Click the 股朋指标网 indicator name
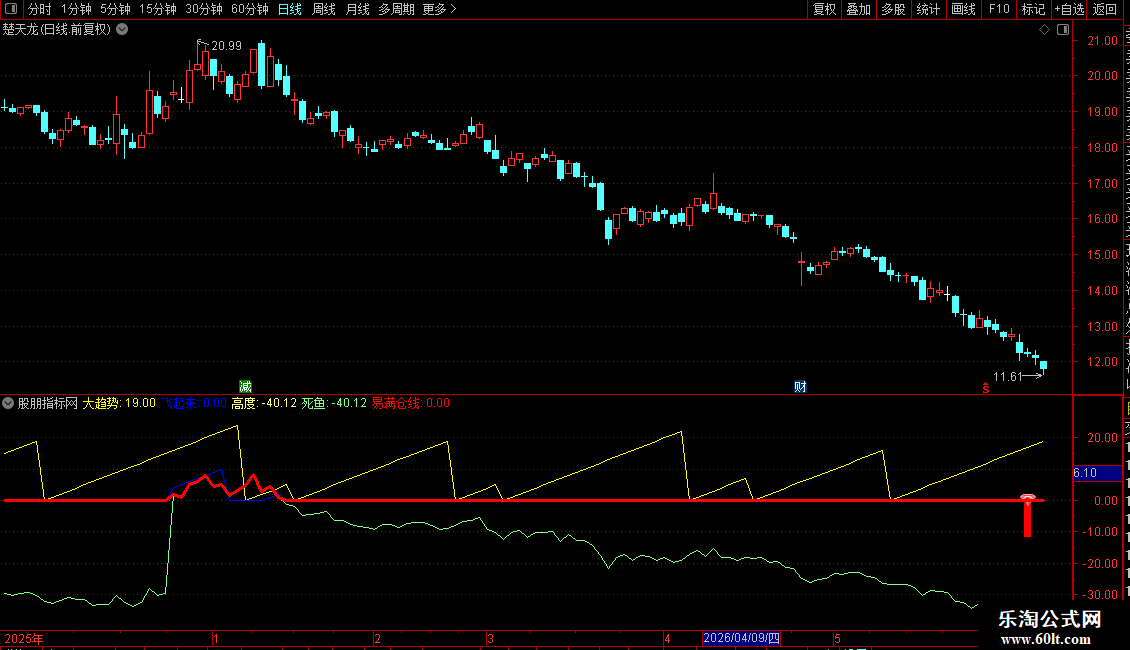1130x650 pixels. pyautogui.click(x=48, y=404)
